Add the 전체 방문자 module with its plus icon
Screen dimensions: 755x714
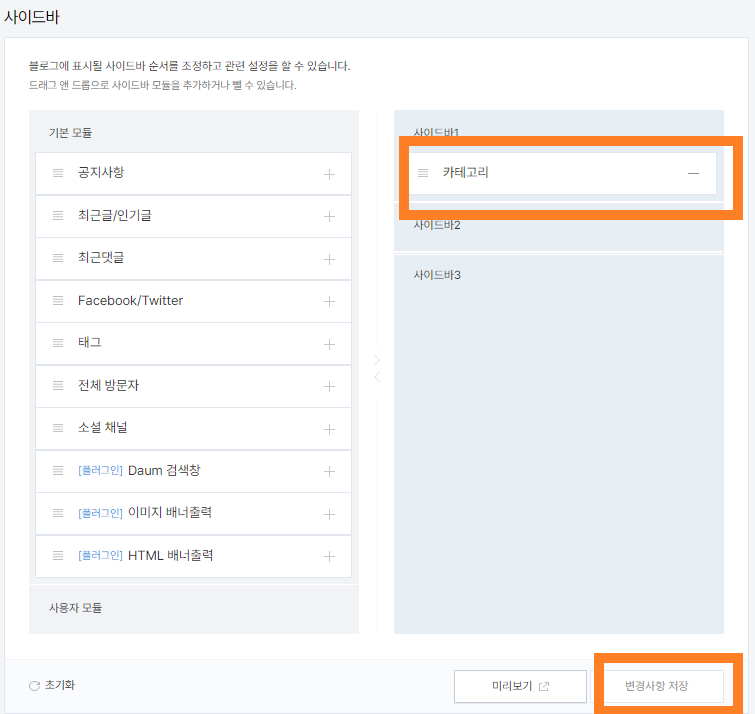coord(329,387)
